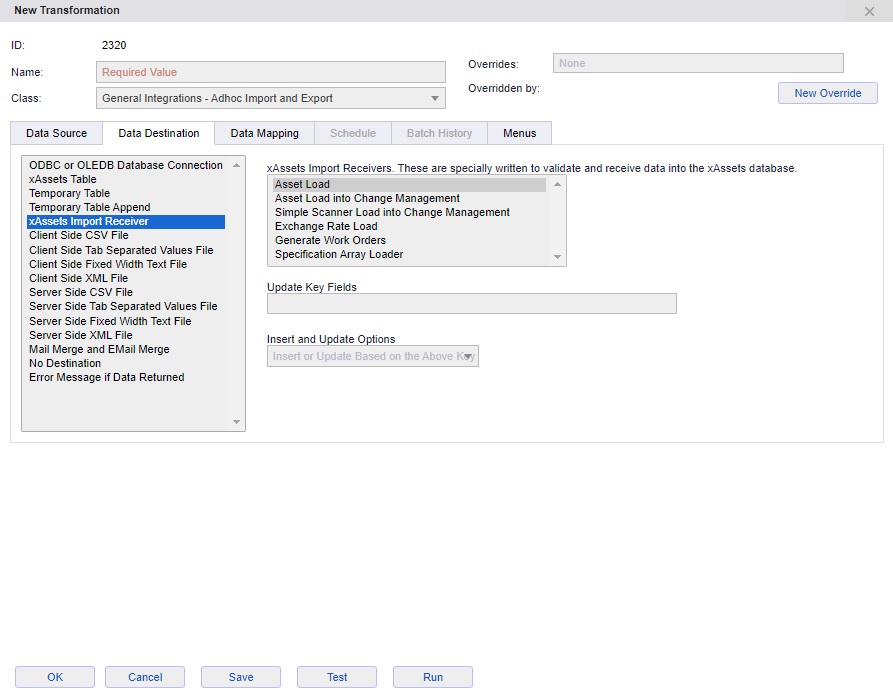Screen dimensions: 893x700
Task: Run the transformation
Action: pos(432,677)
